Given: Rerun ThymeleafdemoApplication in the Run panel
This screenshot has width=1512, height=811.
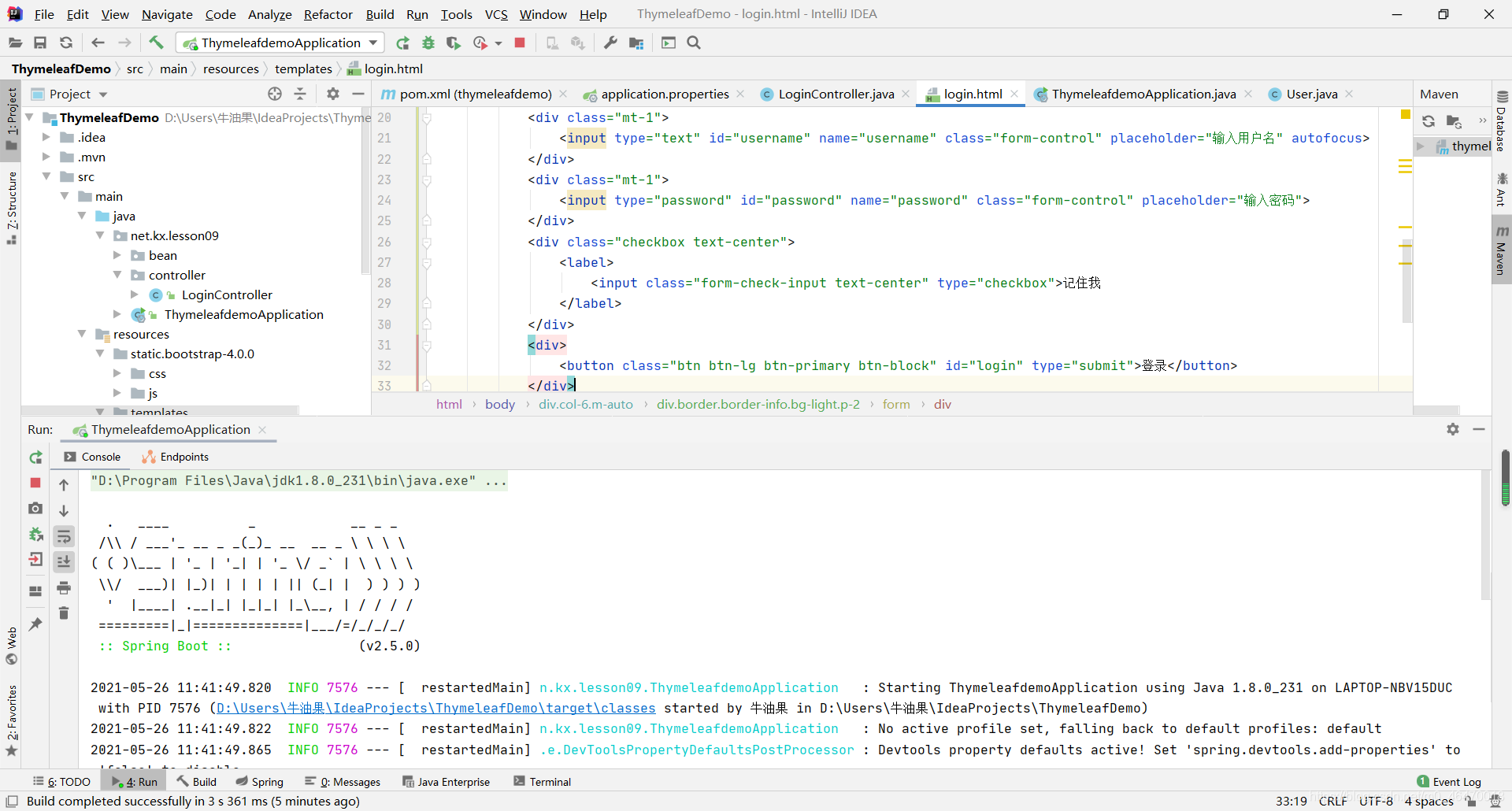Looking at the screenshot, I should point(35,457).
